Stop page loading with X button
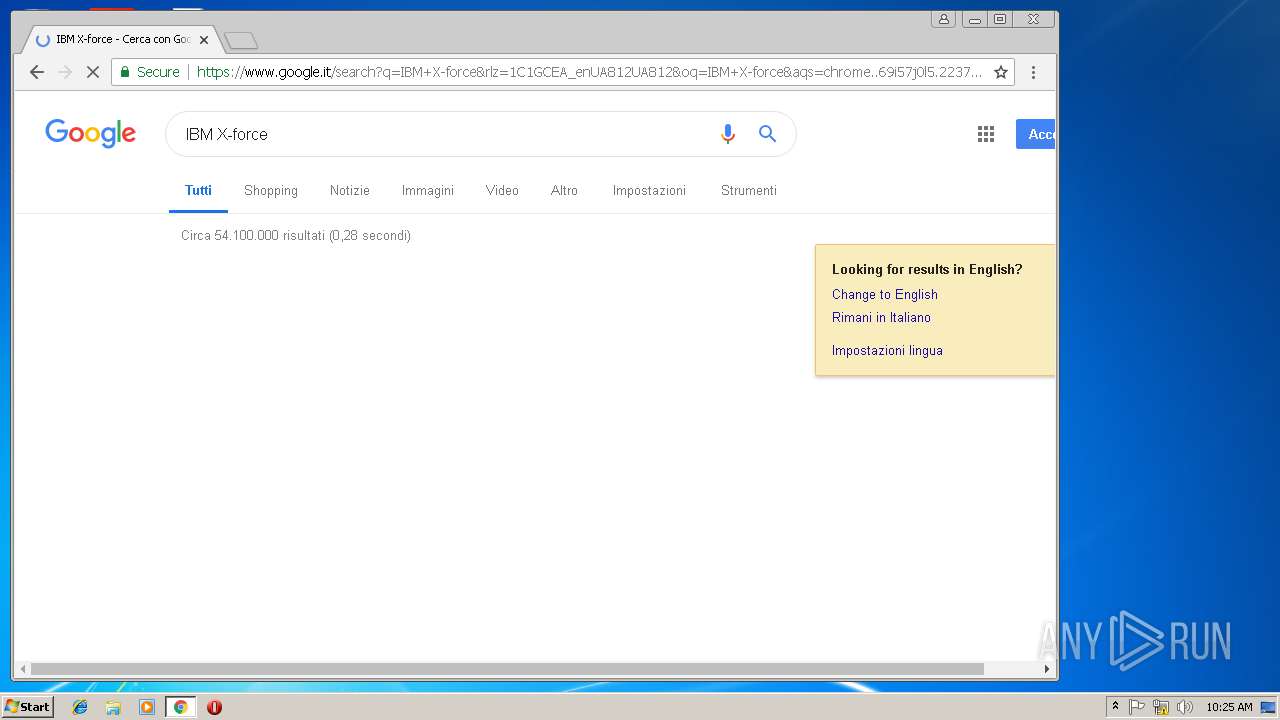1280x720 pixels. coord(92,72)
